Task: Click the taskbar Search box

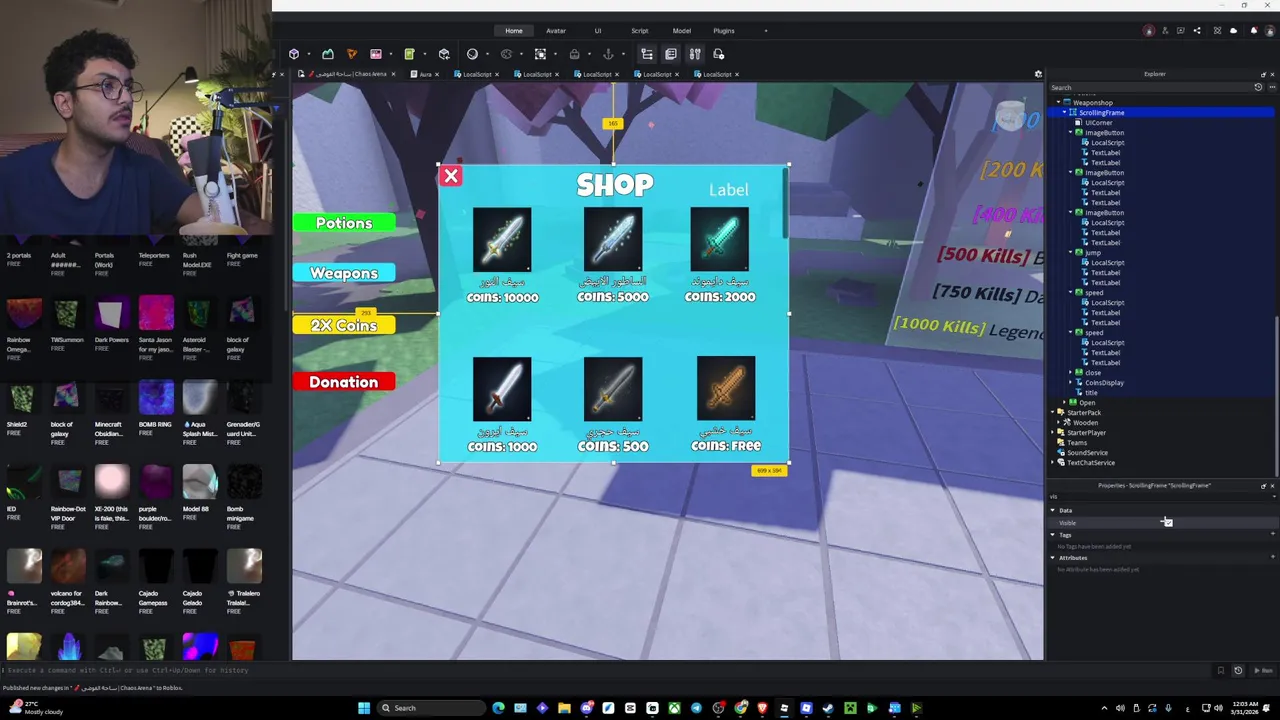Action: click(x=430, y=708)
